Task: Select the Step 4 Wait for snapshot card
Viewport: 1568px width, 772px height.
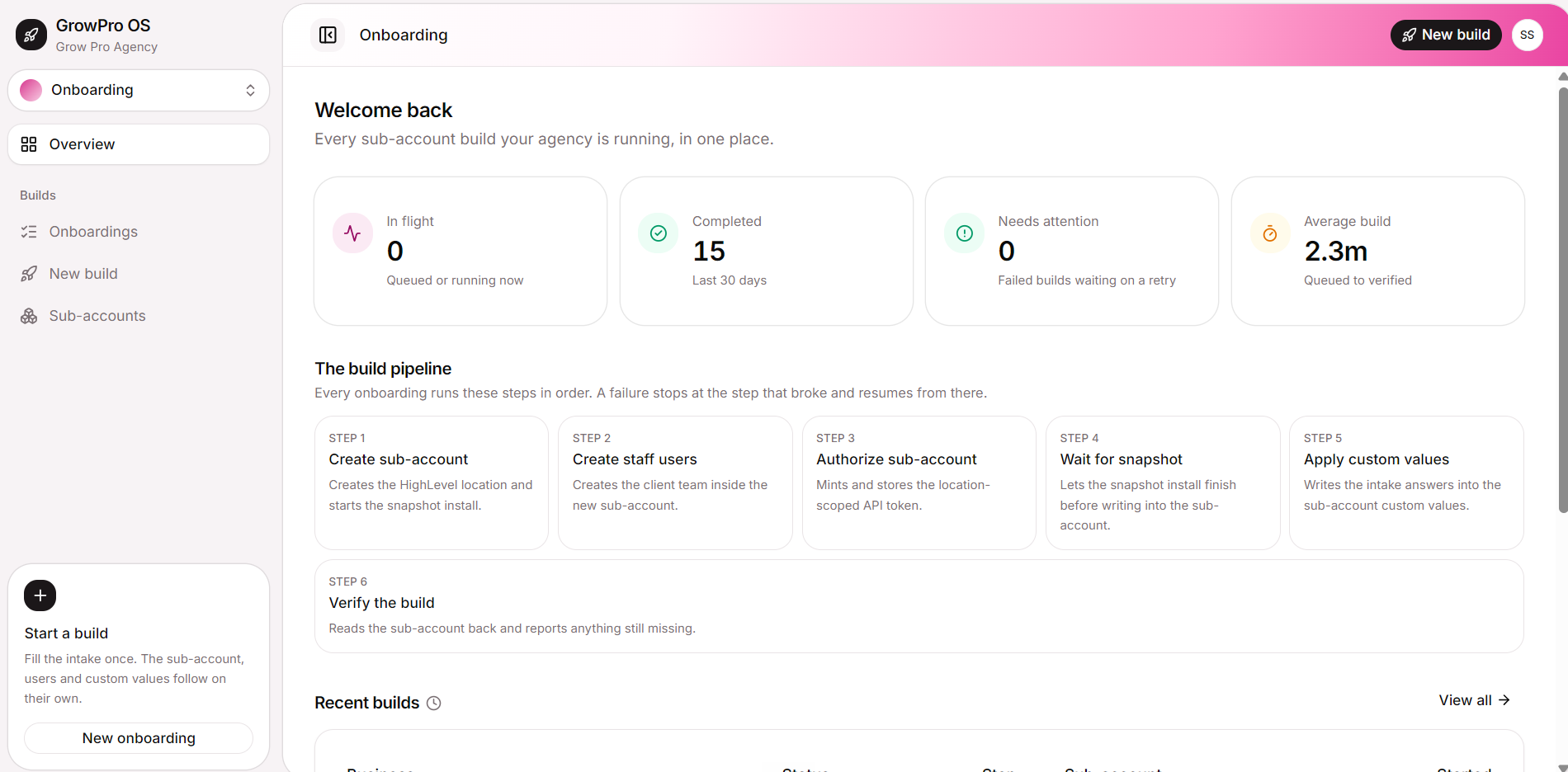Action: pos(1163,482)
